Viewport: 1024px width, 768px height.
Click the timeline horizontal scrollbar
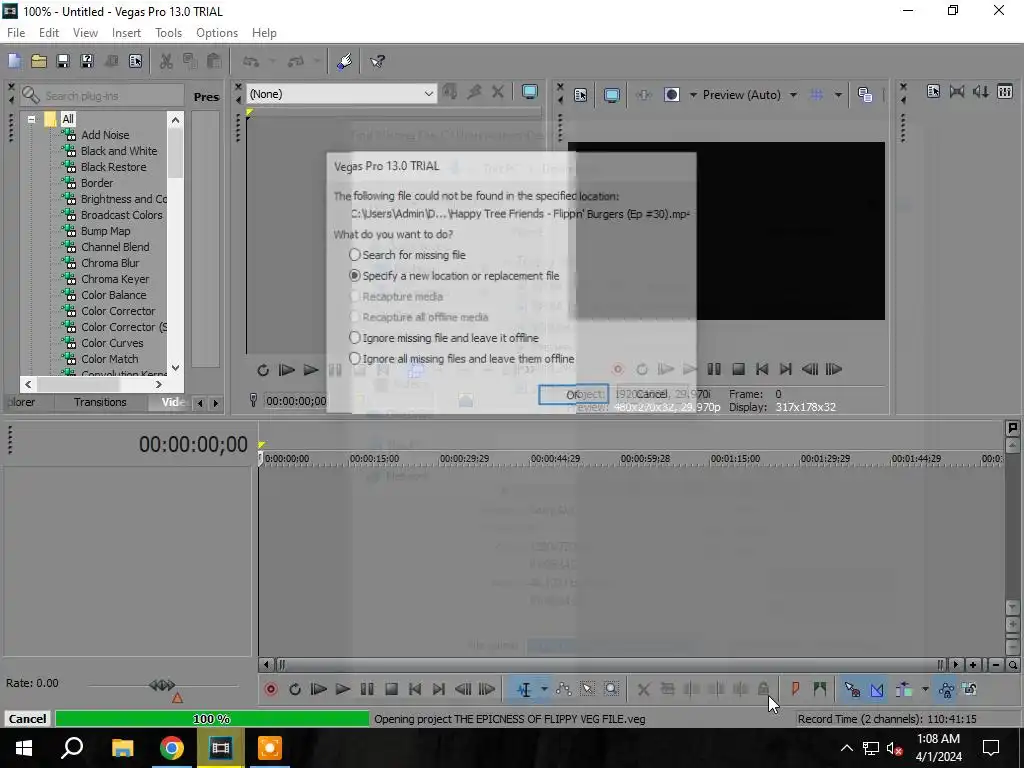[x=611, y=665]
